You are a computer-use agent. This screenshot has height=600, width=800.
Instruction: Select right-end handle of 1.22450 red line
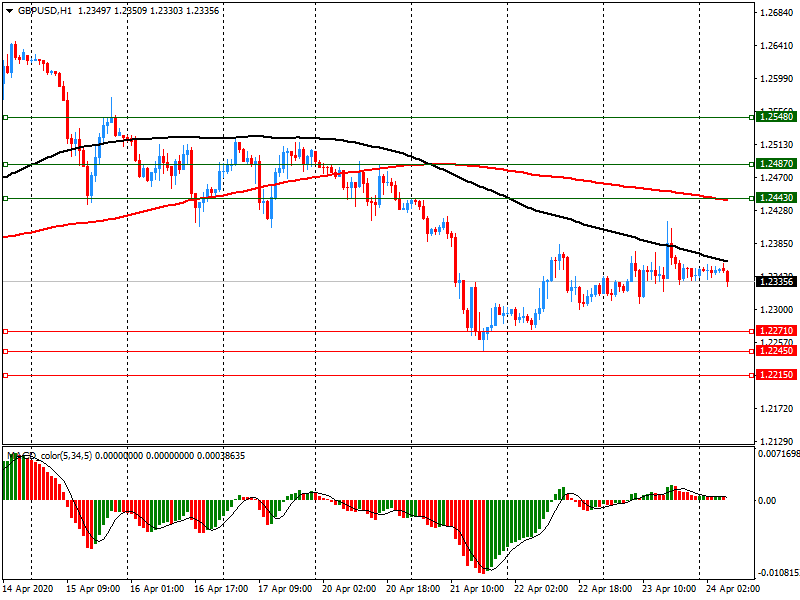(752, 352)
